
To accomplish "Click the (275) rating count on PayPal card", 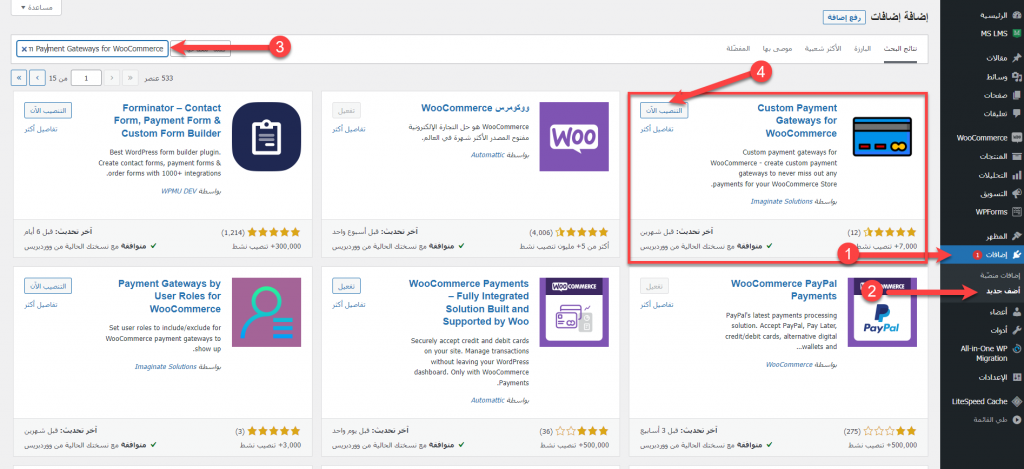I will (854, 431).
